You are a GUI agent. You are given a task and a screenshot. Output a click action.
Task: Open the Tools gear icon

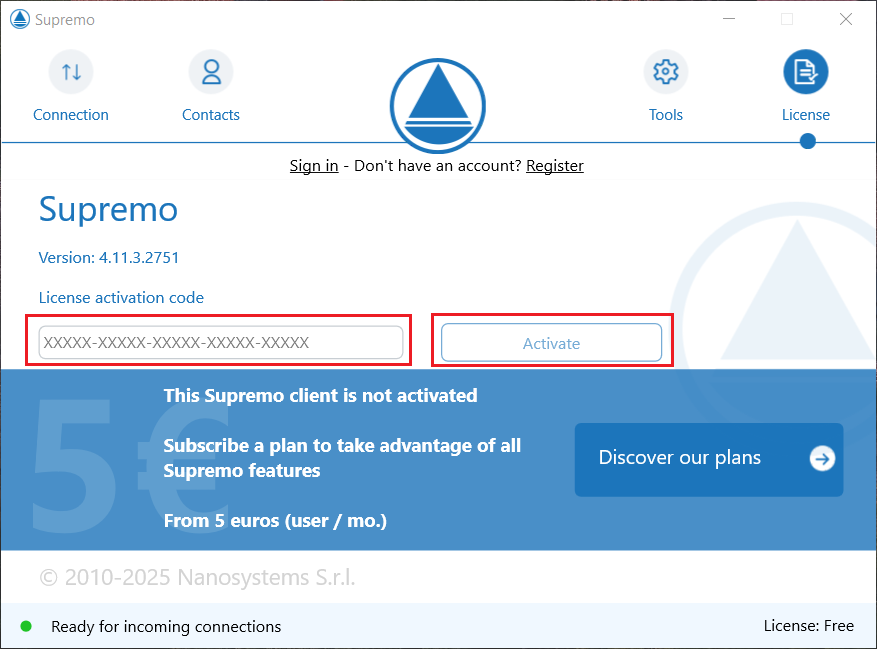coord(666,72)
